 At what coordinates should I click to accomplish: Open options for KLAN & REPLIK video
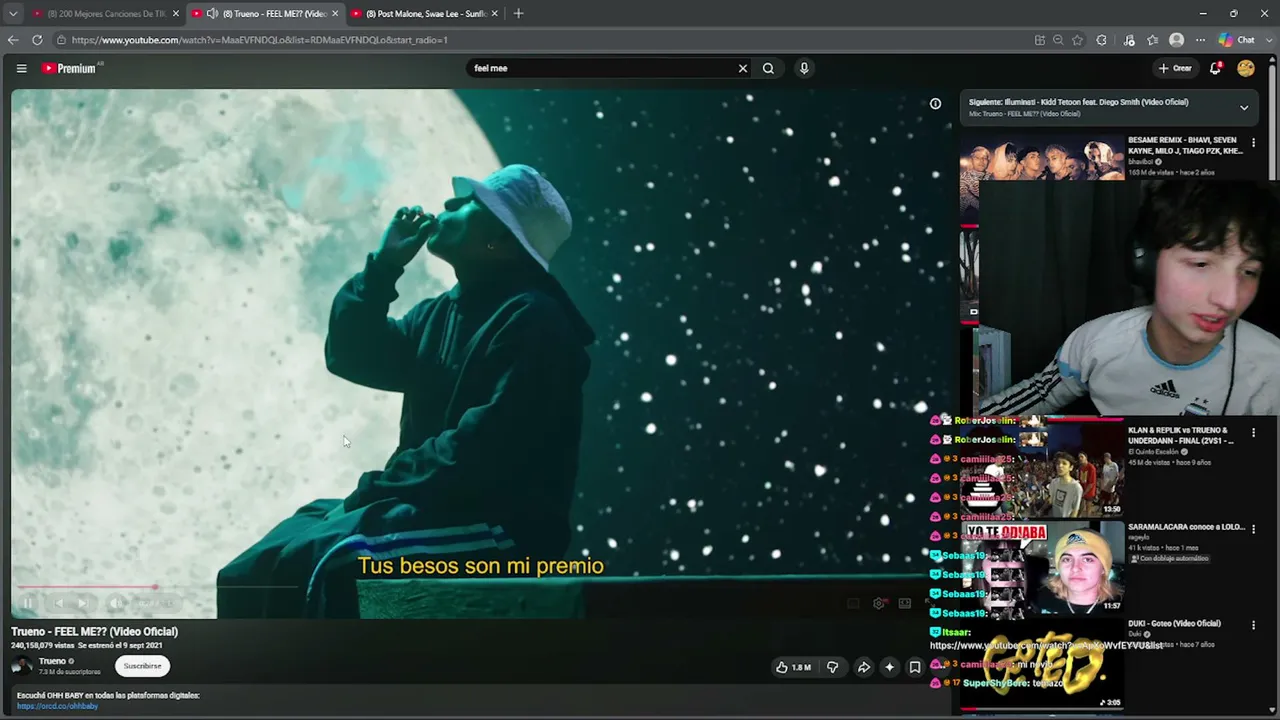[1253, 433]
